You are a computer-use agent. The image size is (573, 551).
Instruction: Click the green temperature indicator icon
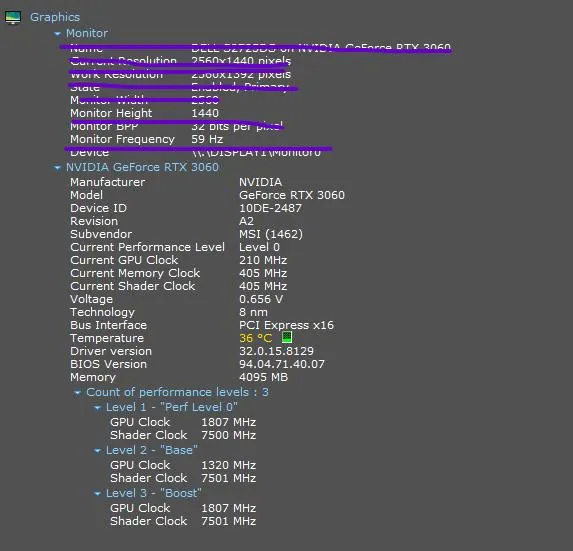click(287, 337)
